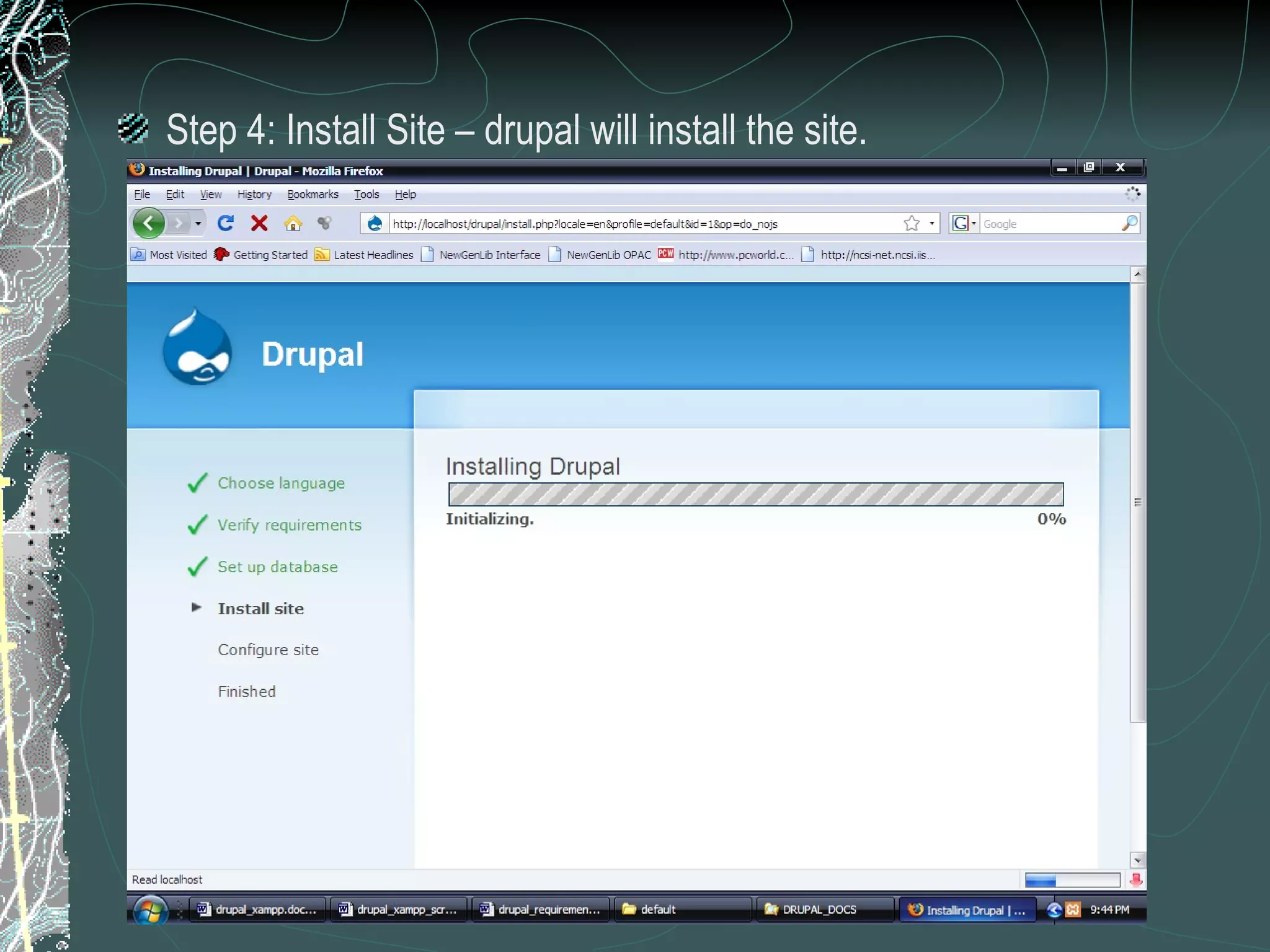Click the 'Finished' step label
This screenshot has height=952, width=1270.
click(246, 692)
